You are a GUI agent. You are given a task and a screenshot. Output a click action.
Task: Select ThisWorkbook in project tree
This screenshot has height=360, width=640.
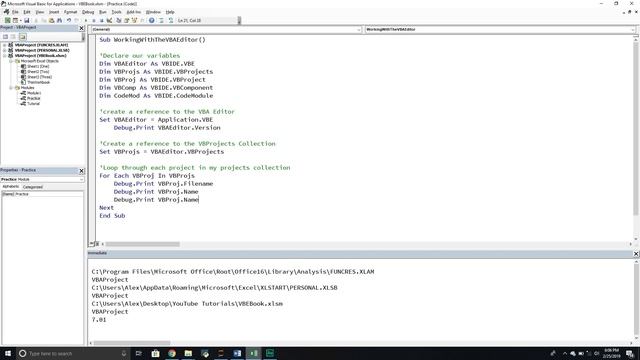pyautogui.click(x=38, y=82)
